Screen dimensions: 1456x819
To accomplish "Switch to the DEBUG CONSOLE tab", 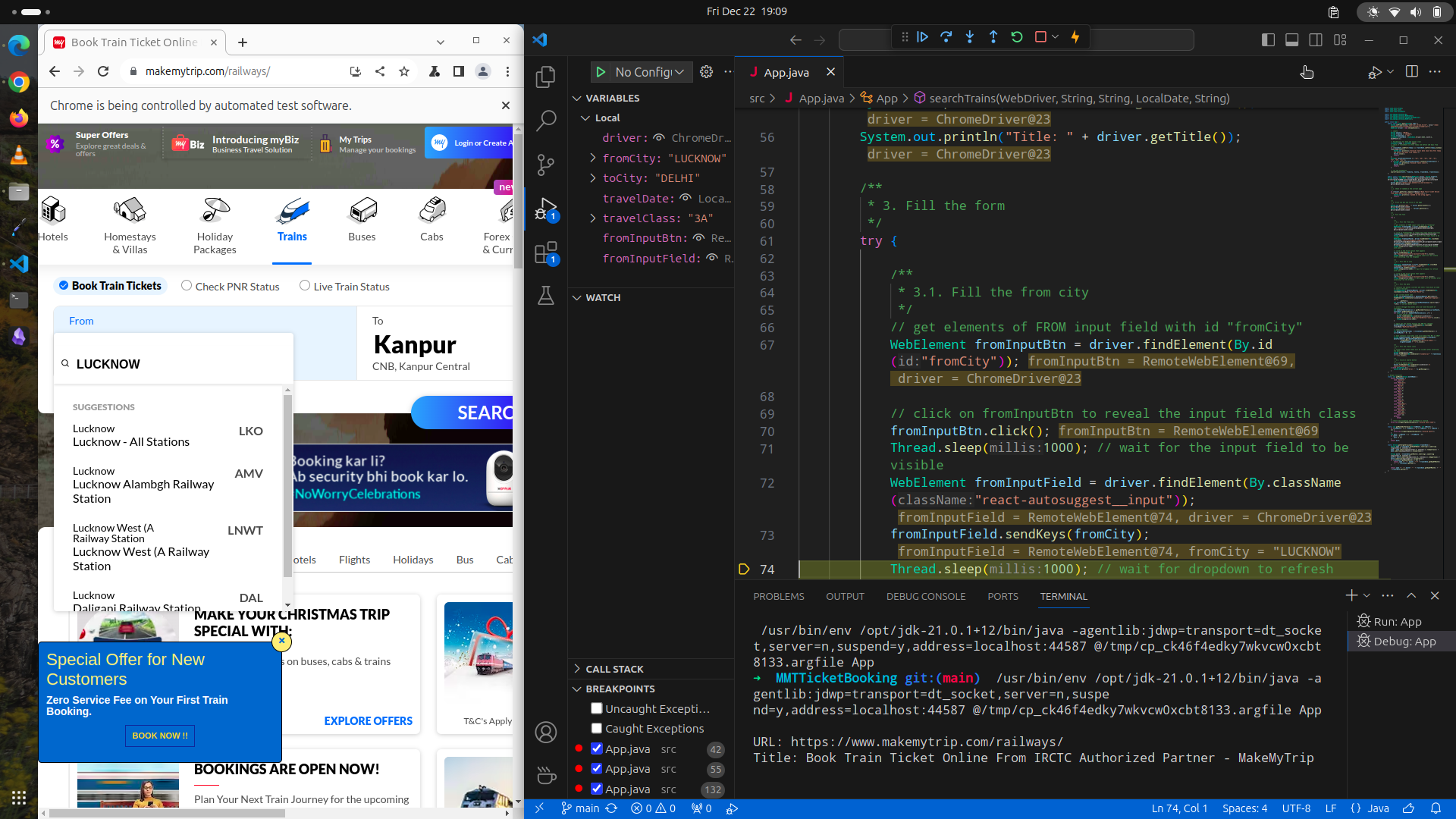I will pos(925,596).
